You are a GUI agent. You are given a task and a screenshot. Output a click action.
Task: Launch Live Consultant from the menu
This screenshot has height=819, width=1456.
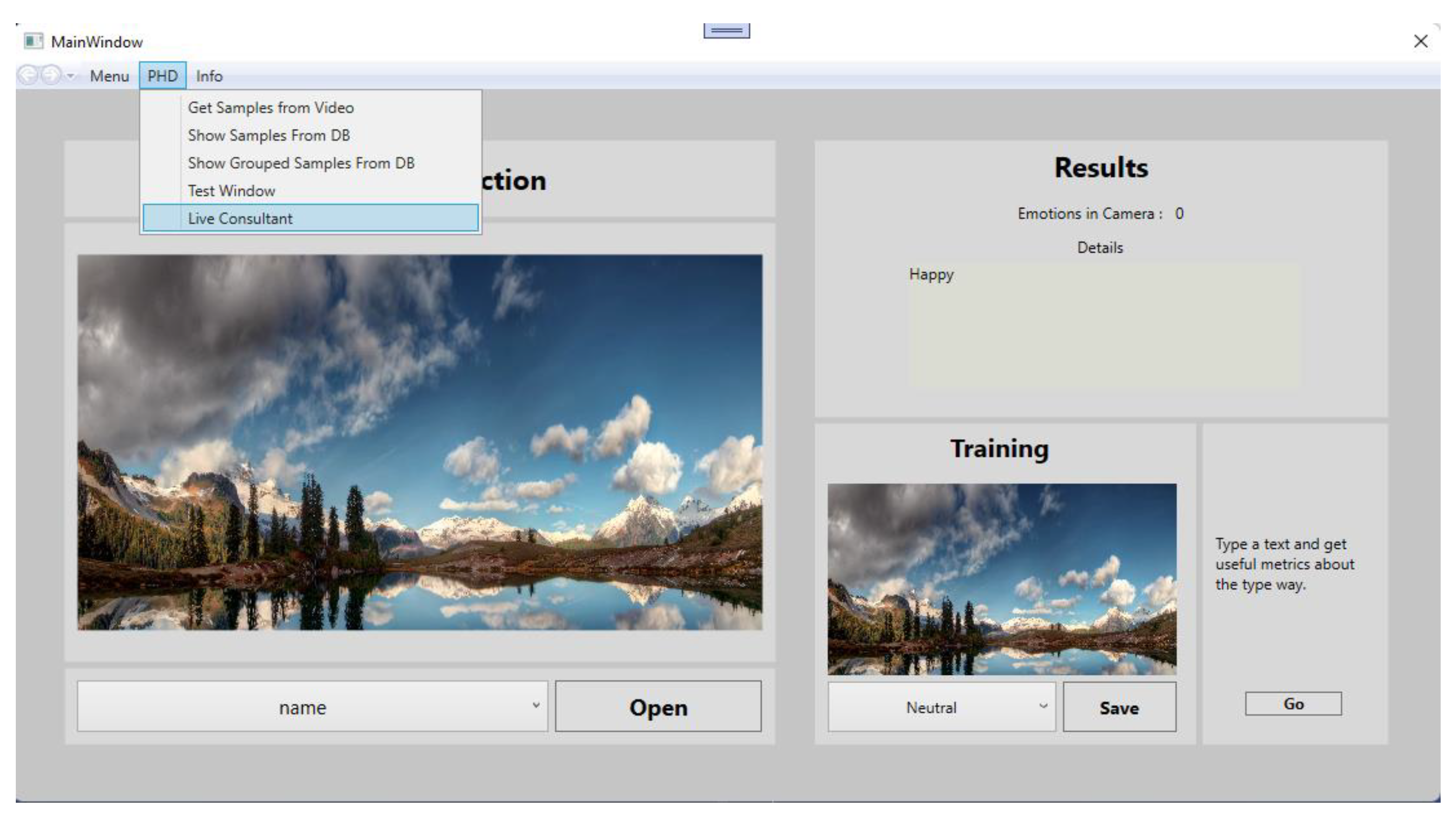(240, 218)
